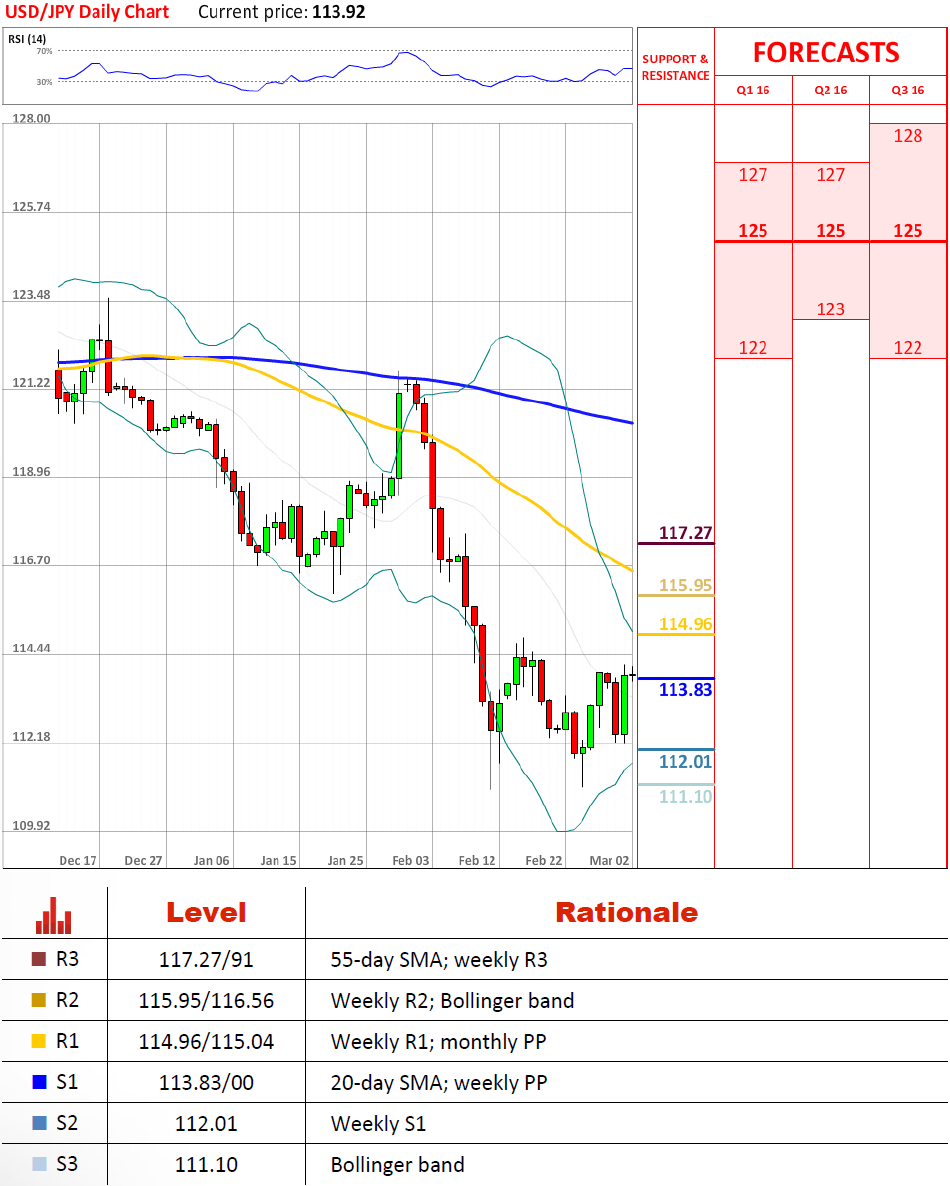Click the 125.74 price axis label
Image resolution: width=950 pixels, height=1186 pixels.
click(x=31, y=206)
